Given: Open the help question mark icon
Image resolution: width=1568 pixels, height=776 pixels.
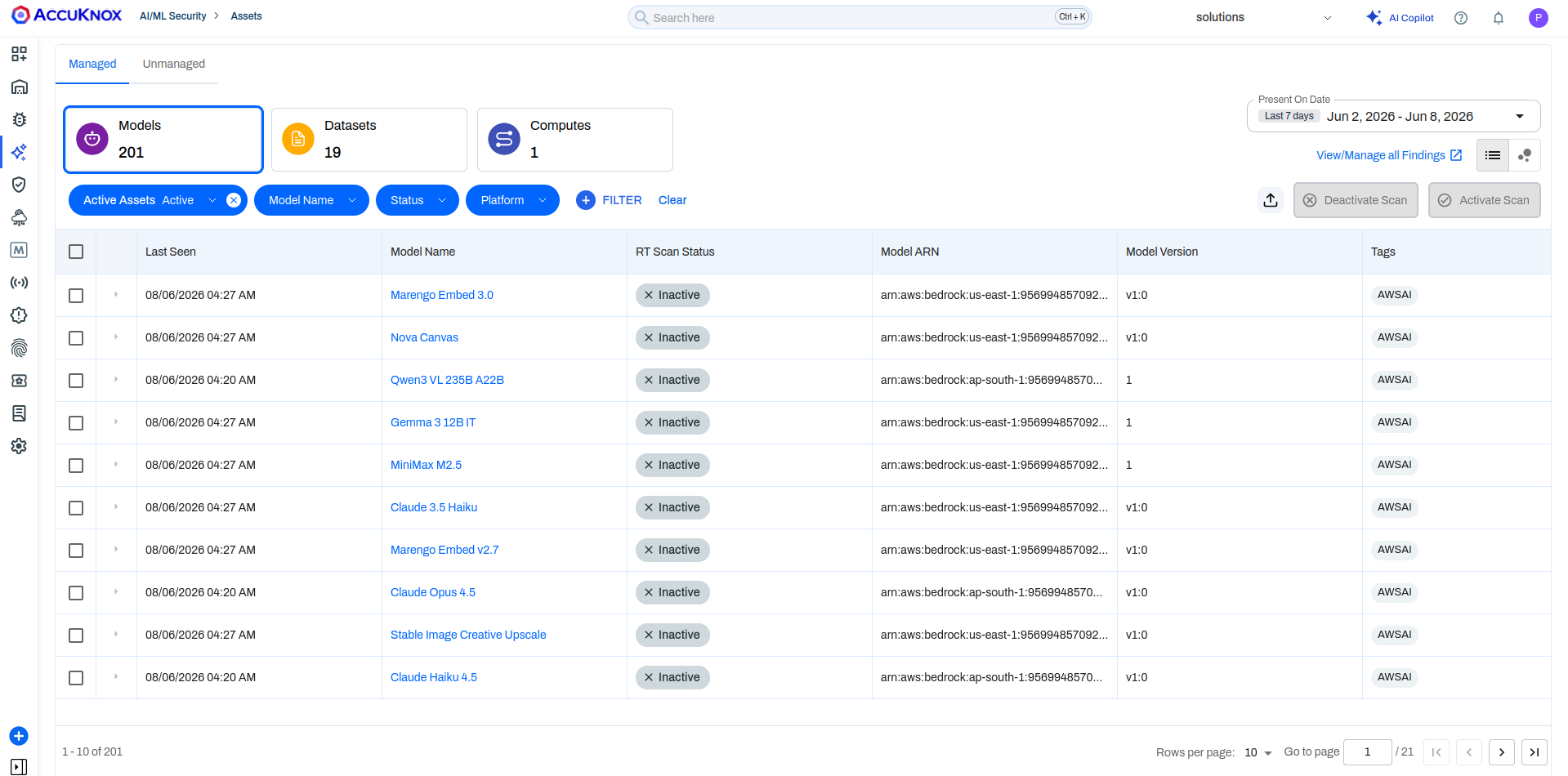Looking at the screenshot, I should pyautogui.click(x=1461, y=18).
